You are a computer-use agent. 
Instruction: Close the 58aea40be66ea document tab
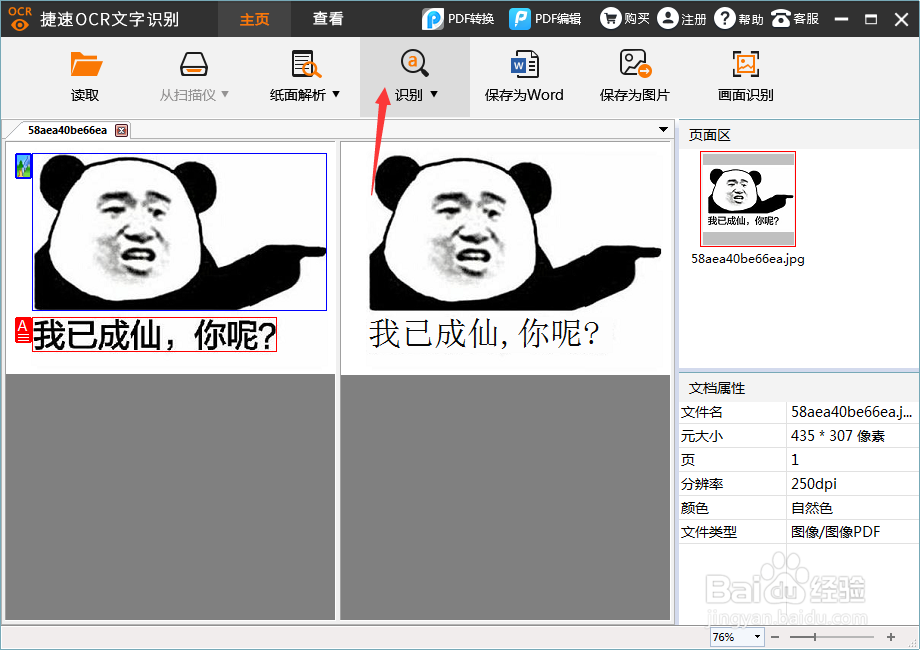[121, 130]
